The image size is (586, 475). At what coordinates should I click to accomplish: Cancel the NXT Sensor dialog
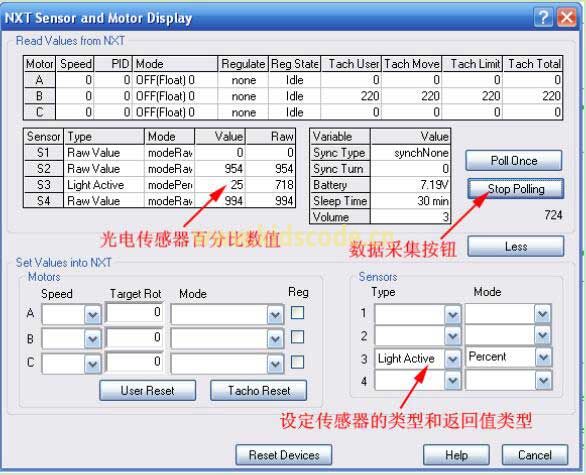[534, 455]
